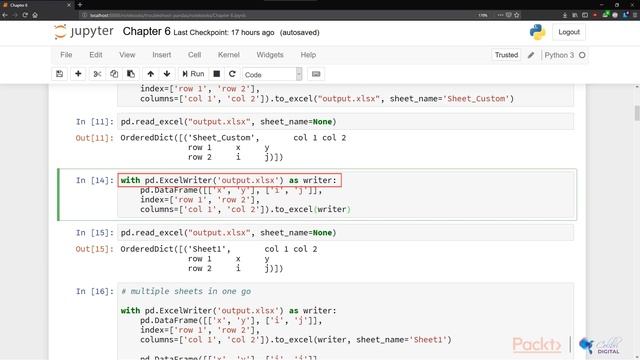Open the browser hamburger menu

(636, 15)
